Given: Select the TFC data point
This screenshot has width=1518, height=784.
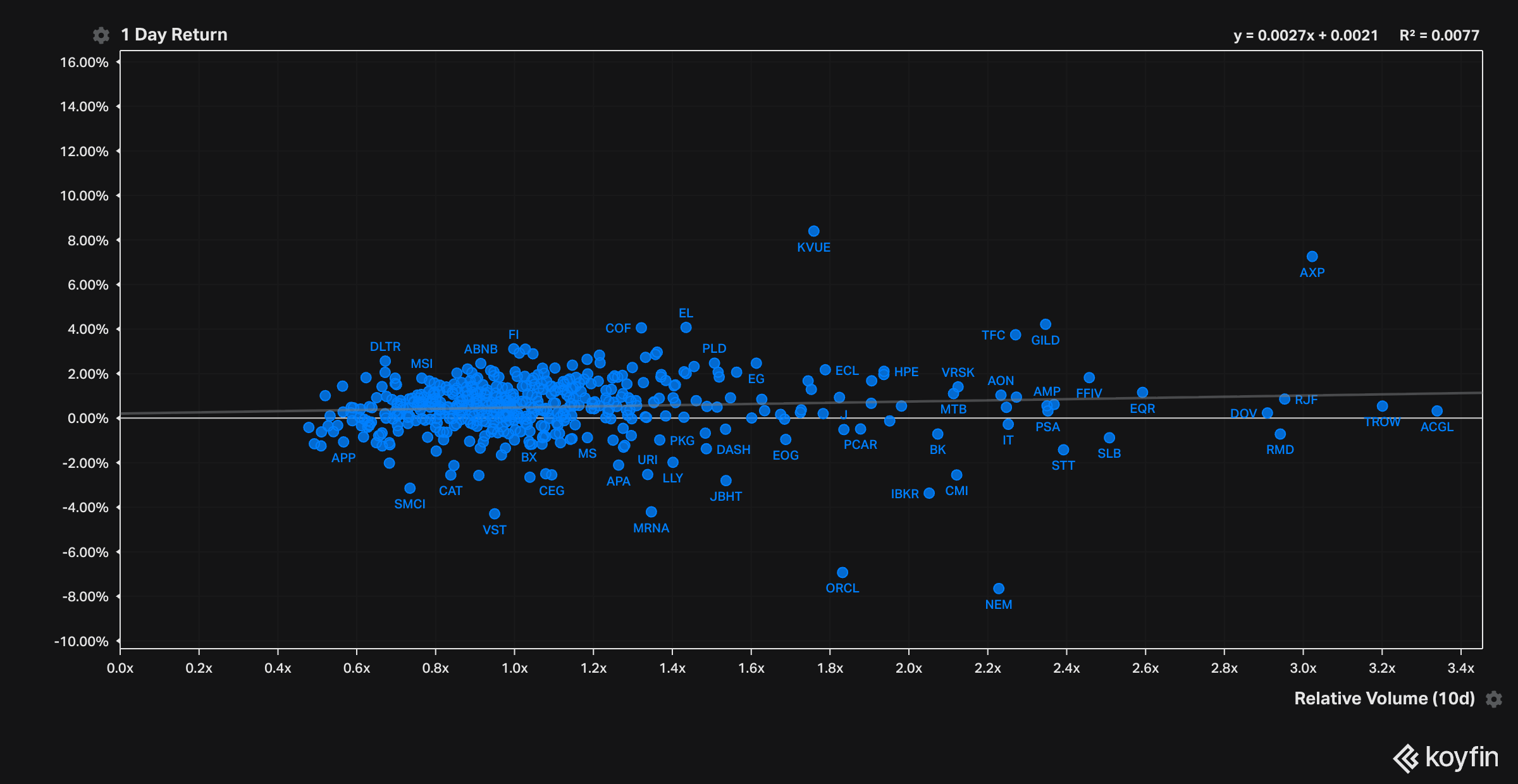Looking at the screenshot, I should click(1016, 335).
